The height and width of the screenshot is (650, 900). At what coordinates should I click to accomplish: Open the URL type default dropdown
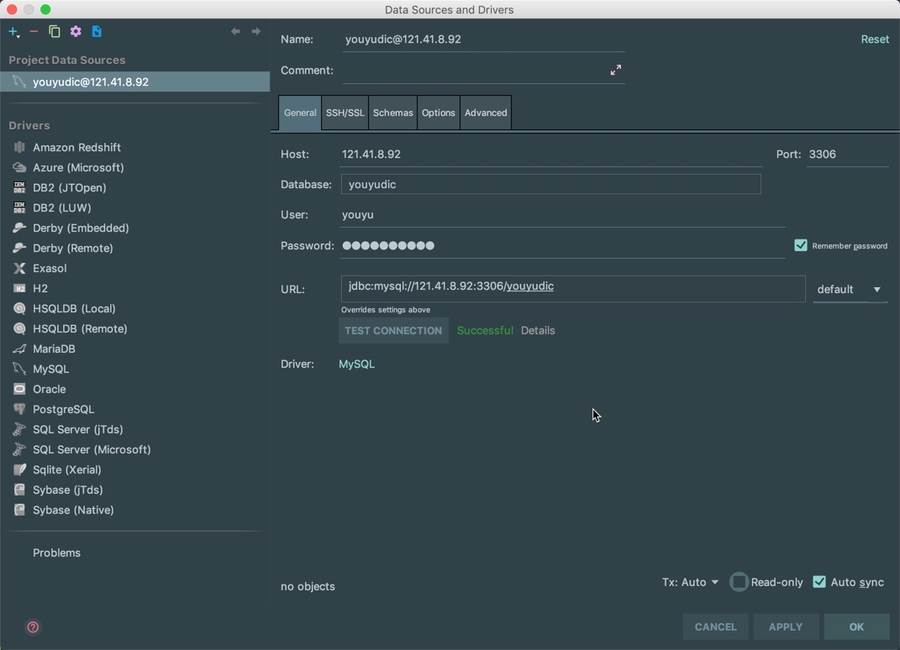tap(850, 289)
